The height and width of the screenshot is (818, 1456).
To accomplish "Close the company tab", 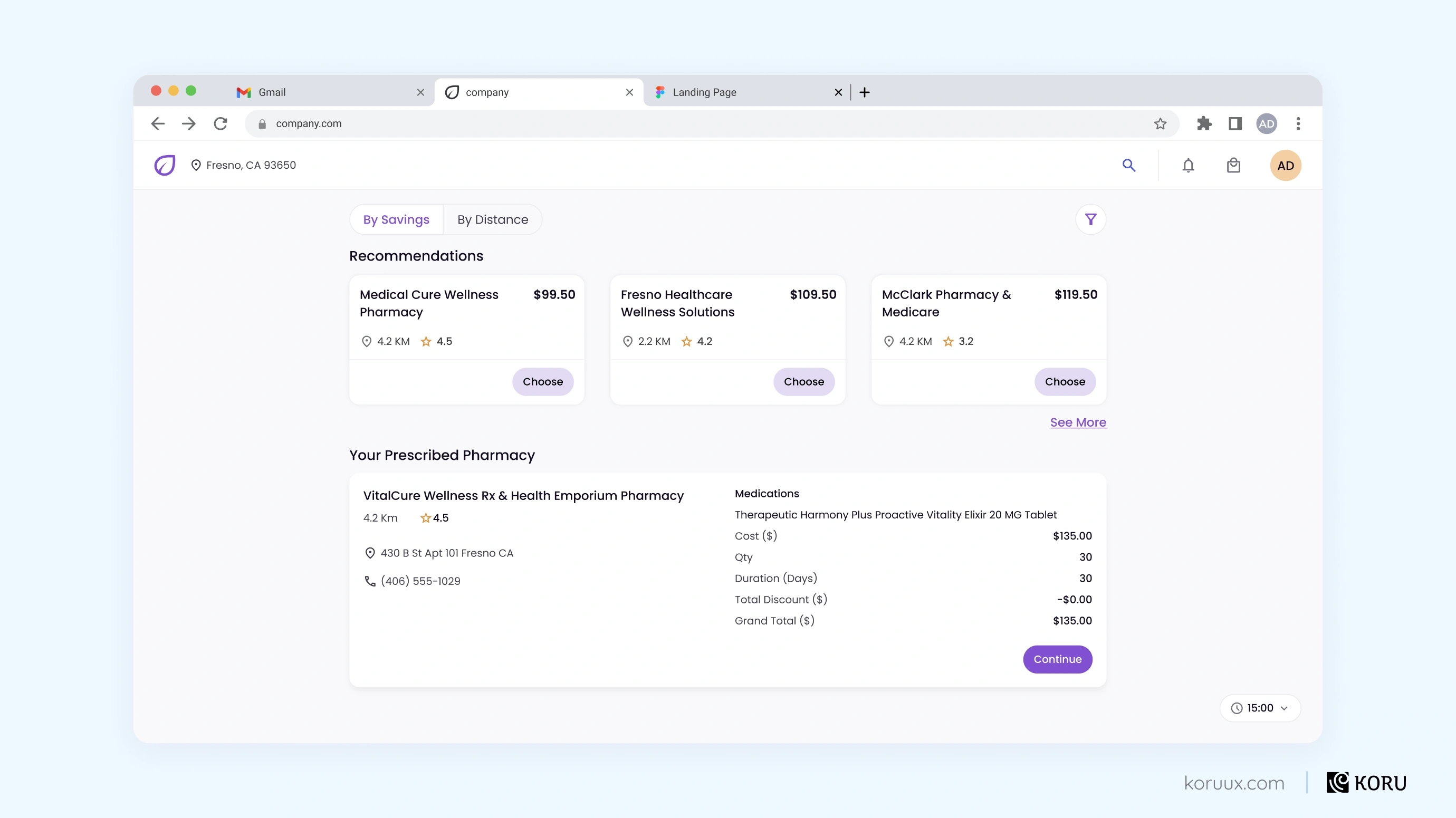I will (x=629, y=92).
